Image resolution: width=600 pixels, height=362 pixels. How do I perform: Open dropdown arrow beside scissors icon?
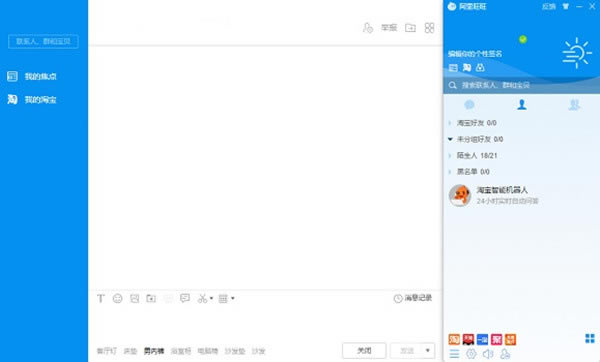(211, 298)
